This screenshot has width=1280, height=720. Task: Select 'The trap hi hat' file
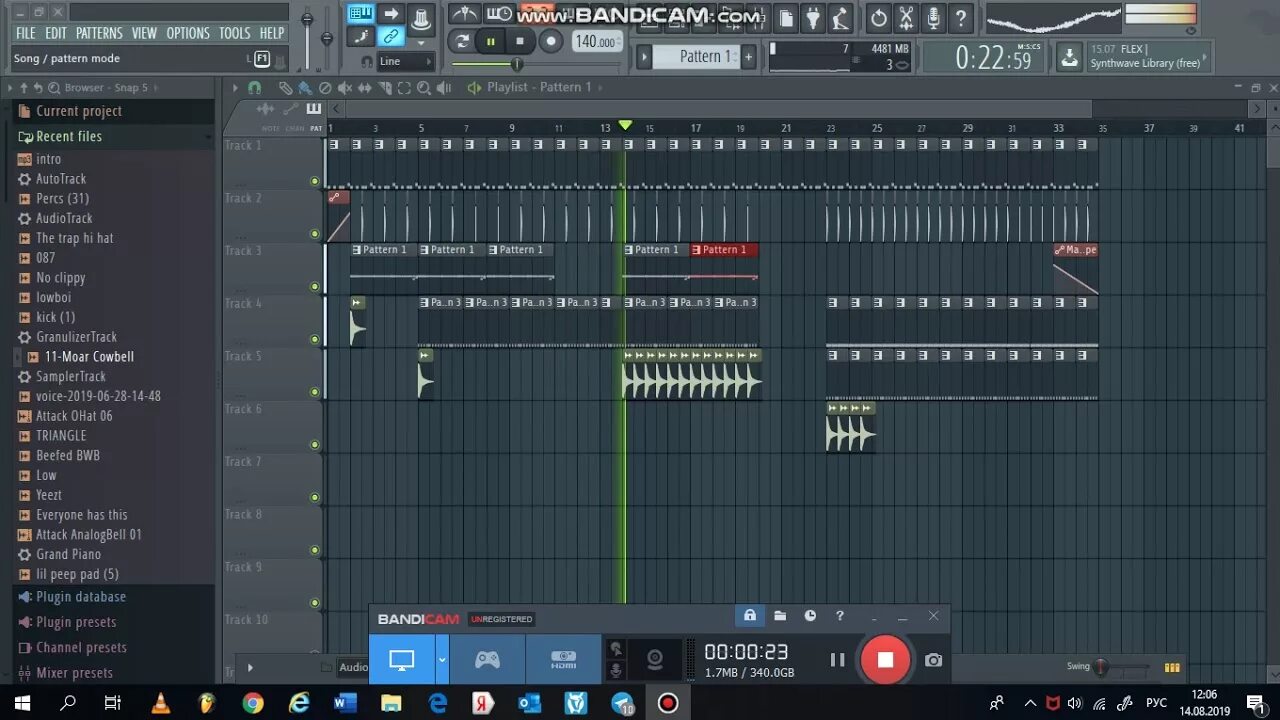pos(75,238)
